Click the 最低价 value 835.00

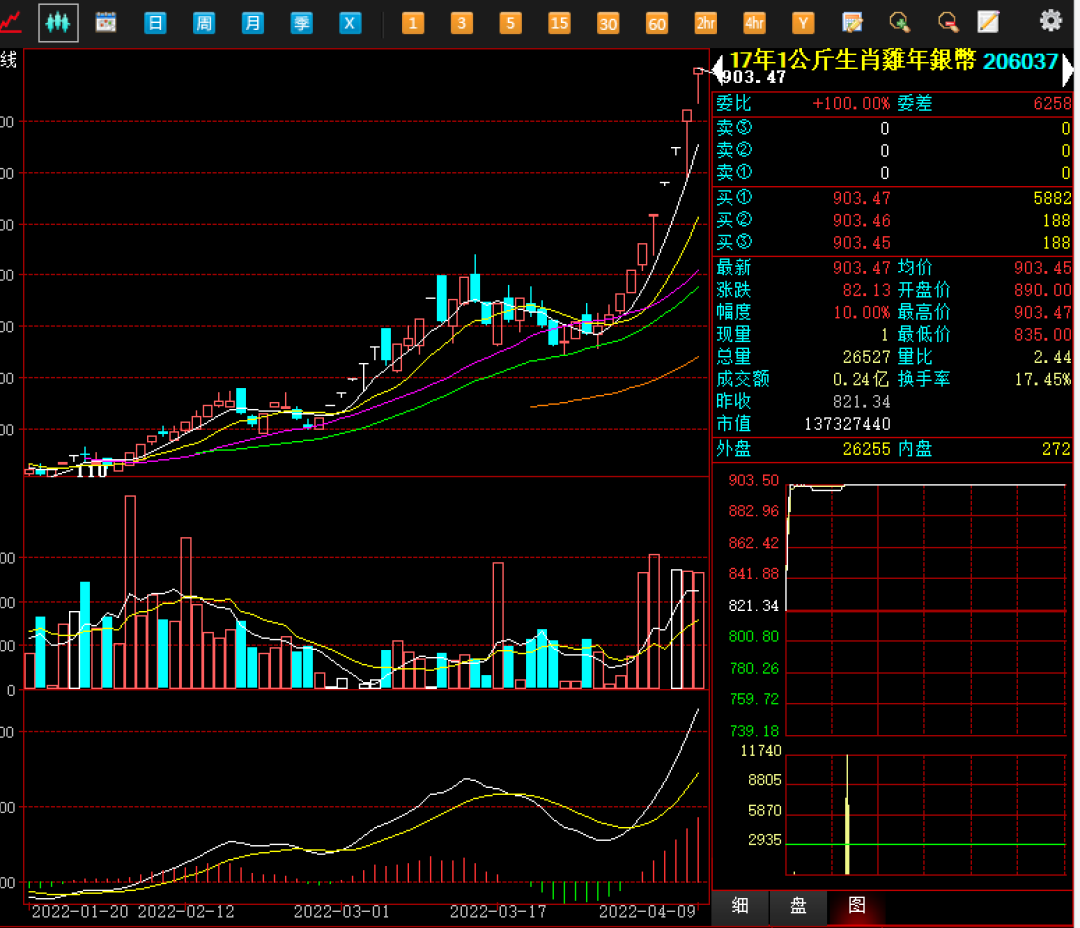tap(1043, 334)
